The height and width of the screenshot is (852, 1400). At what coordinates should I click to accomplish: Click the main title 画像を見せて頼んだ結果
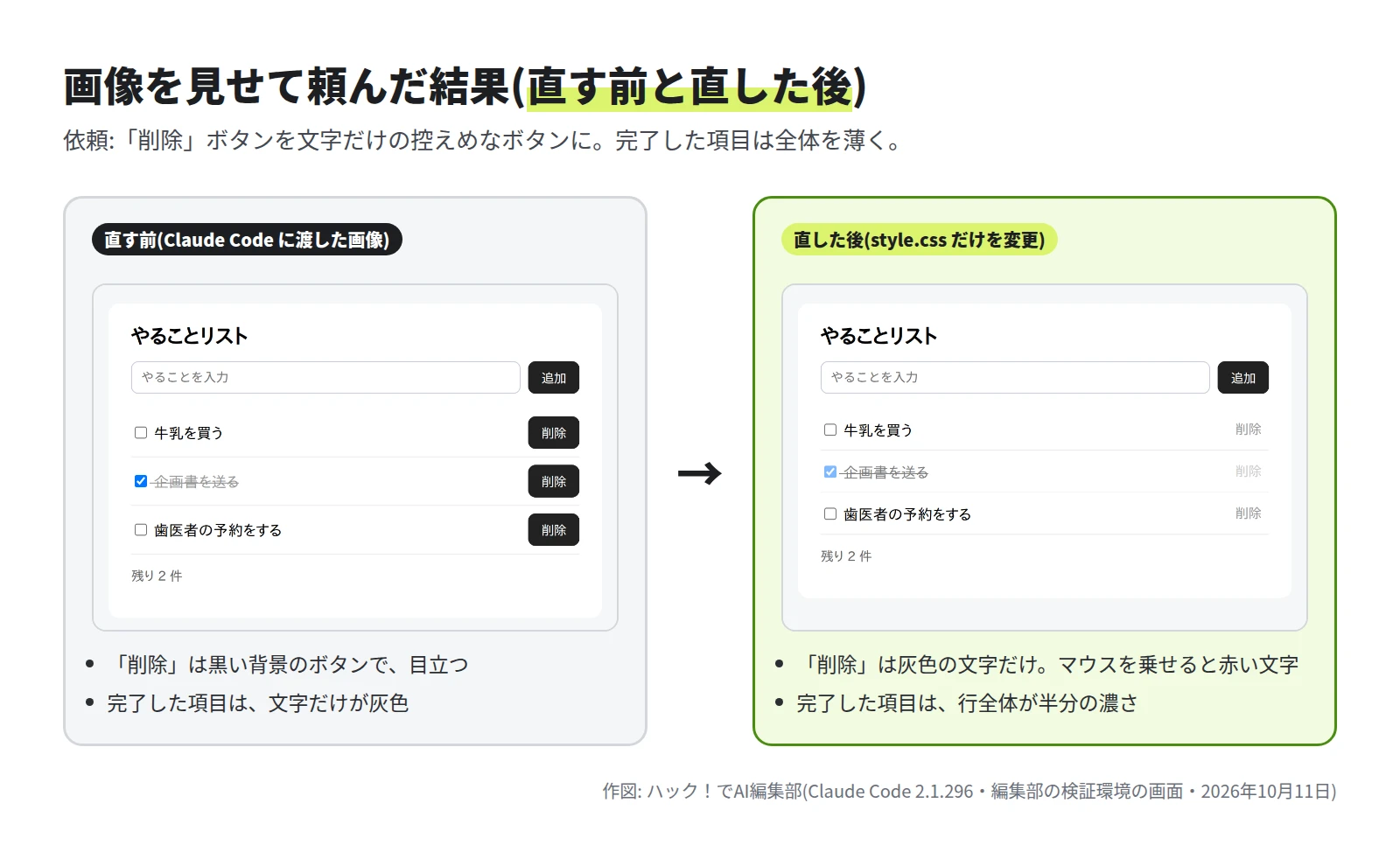click(465, 87)
